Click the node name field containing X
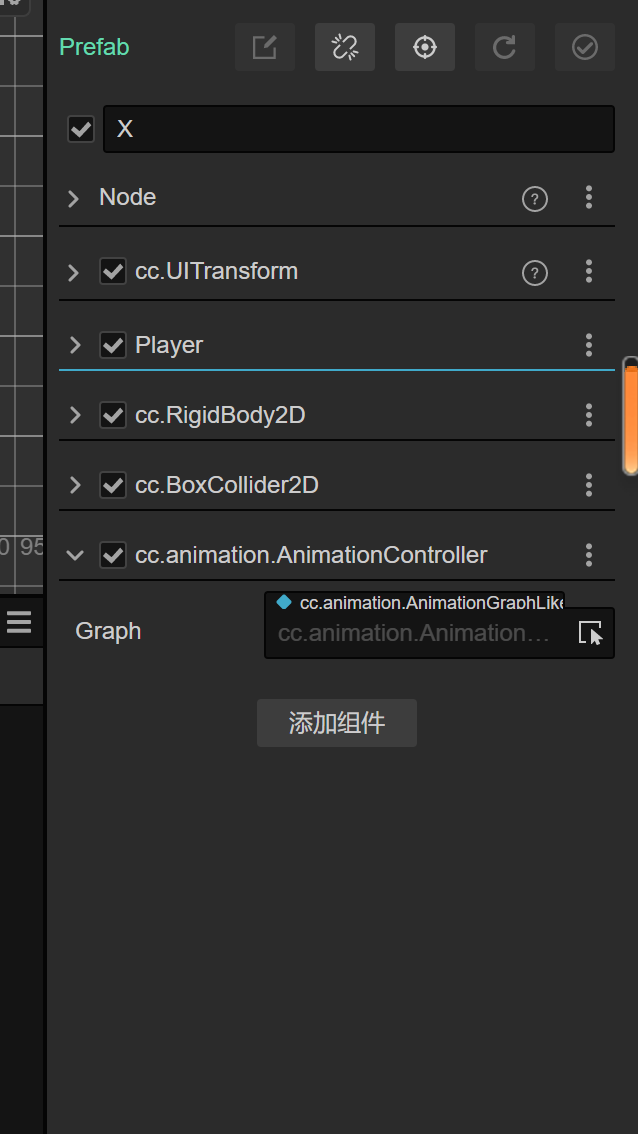The image size is (638, 1134). (x=359, y=129)
